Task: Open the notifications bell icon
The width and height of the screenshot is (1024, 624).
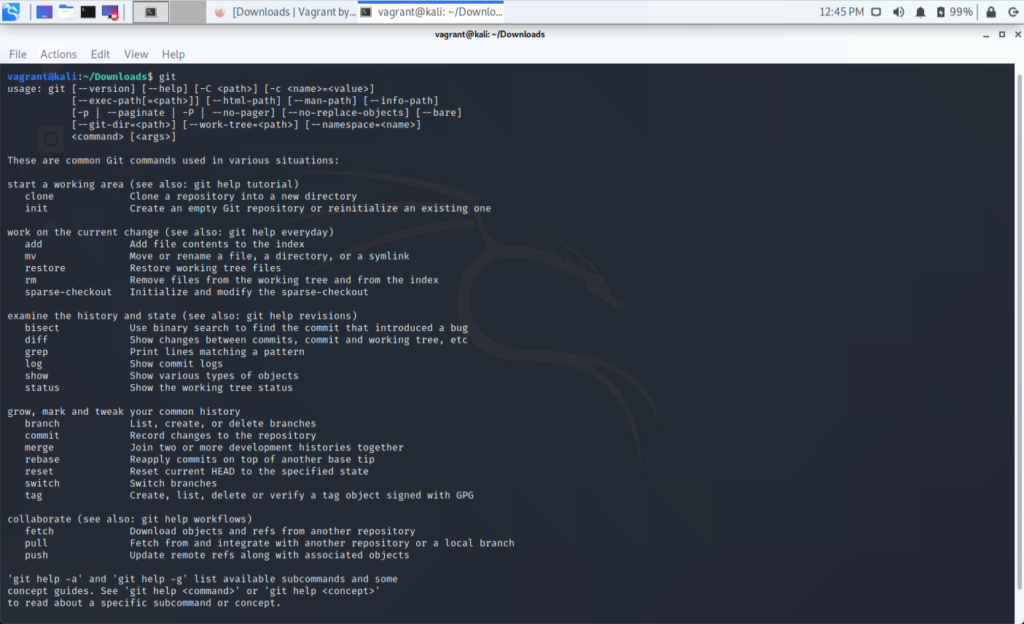Action: tap(920, 12)
